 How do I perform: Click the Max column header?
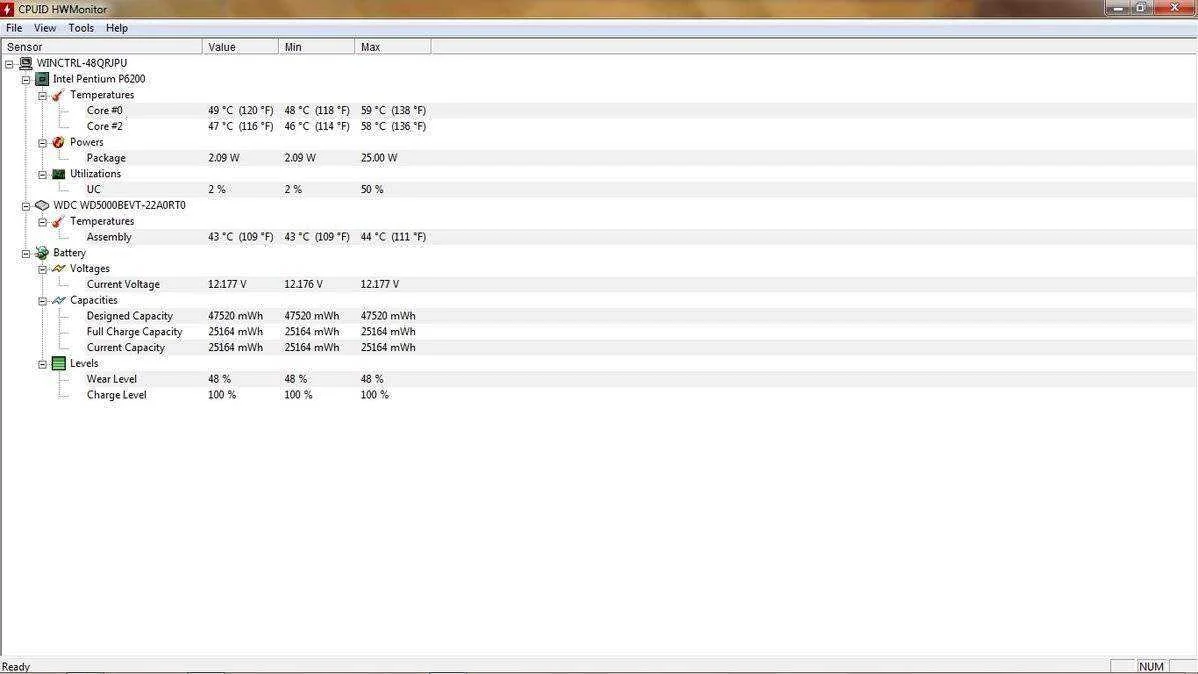point(393,47)
